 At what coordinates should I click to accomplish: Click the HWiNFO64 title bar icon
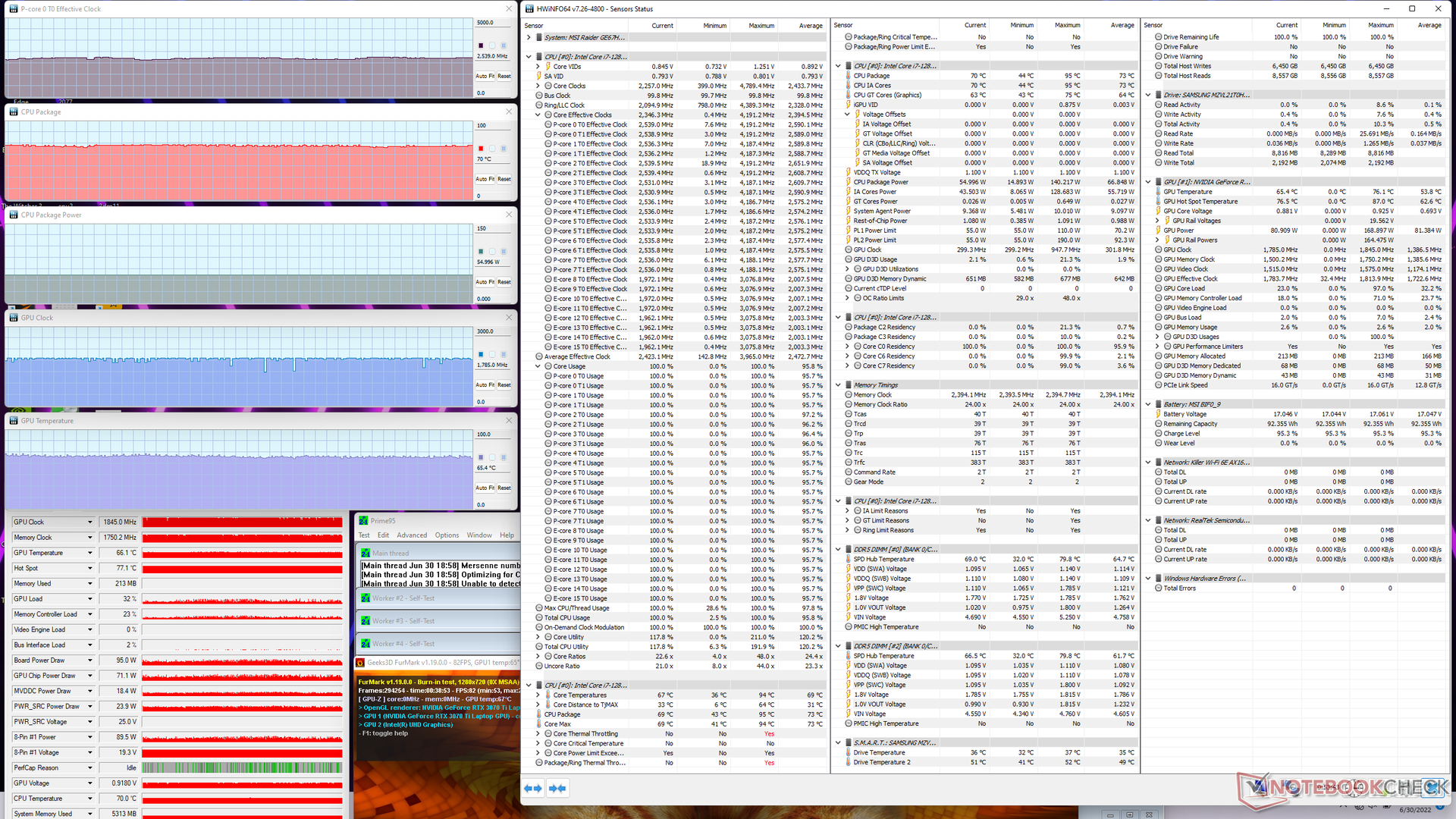[529, 9]
